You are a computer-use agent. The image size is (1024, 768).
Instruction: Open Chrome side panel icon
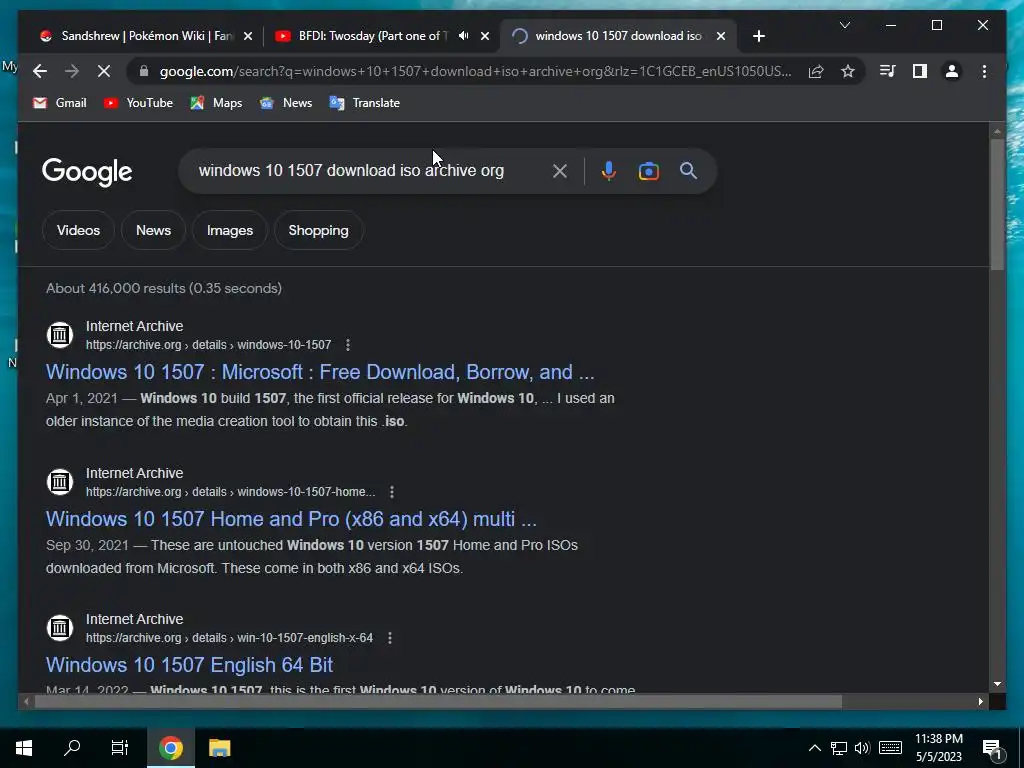pos(920,71)
